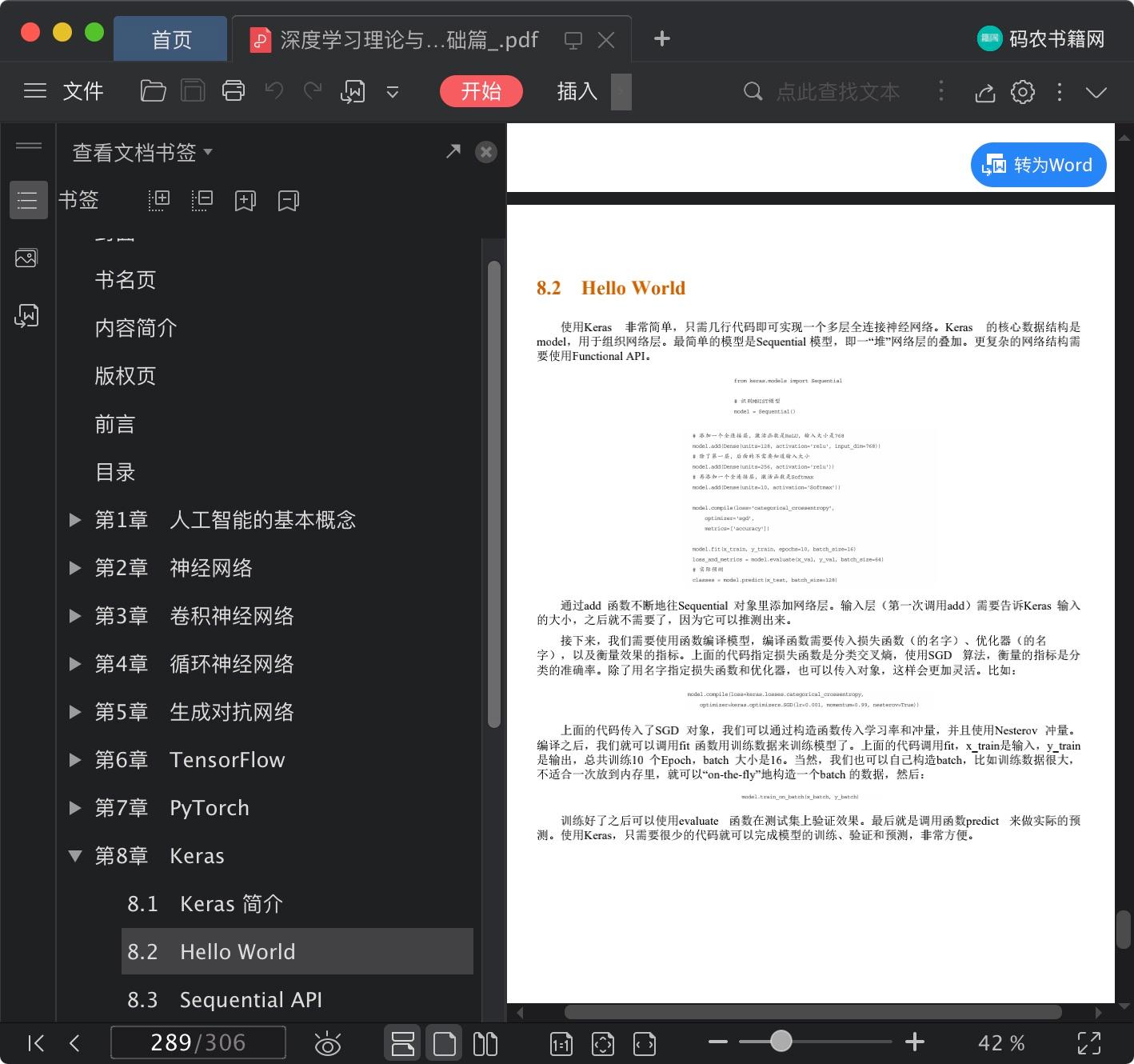The height and width of the screenshot is (1064, 1134).
Task: Open the 版权页 bookmark
Action: 126,376
